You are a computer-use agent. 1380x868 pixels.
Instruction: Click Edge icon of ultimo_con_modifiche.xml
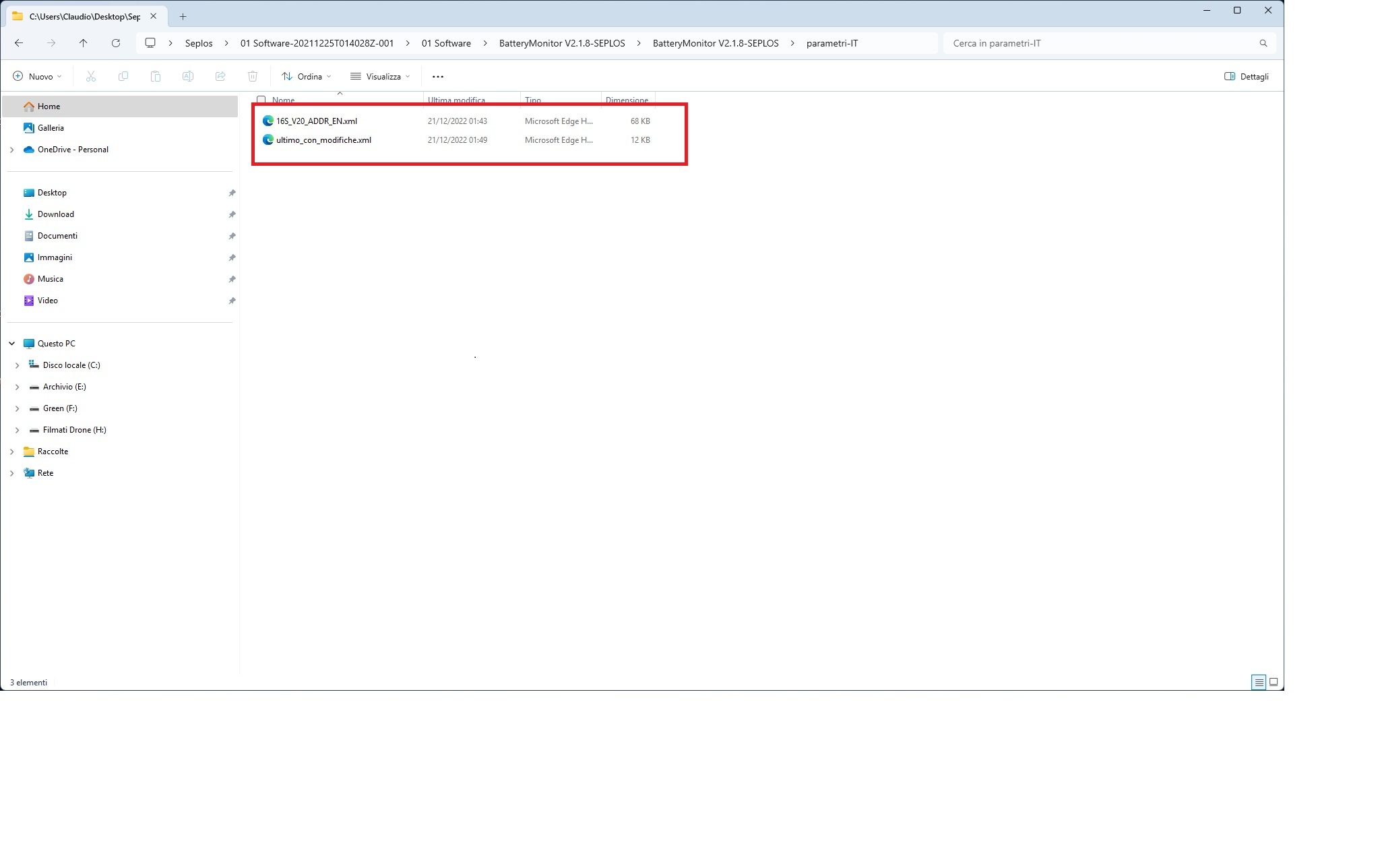click(268, 139)
